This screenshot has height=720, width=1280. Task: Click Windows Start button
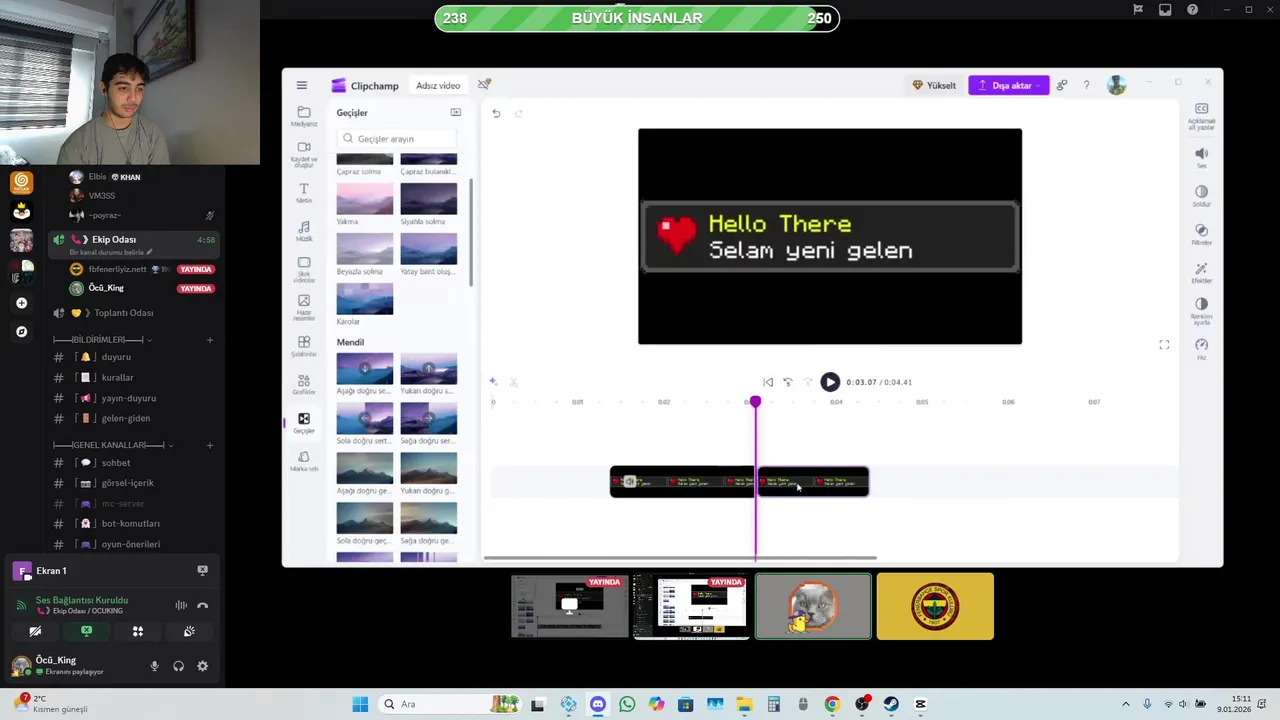point(360,704)
